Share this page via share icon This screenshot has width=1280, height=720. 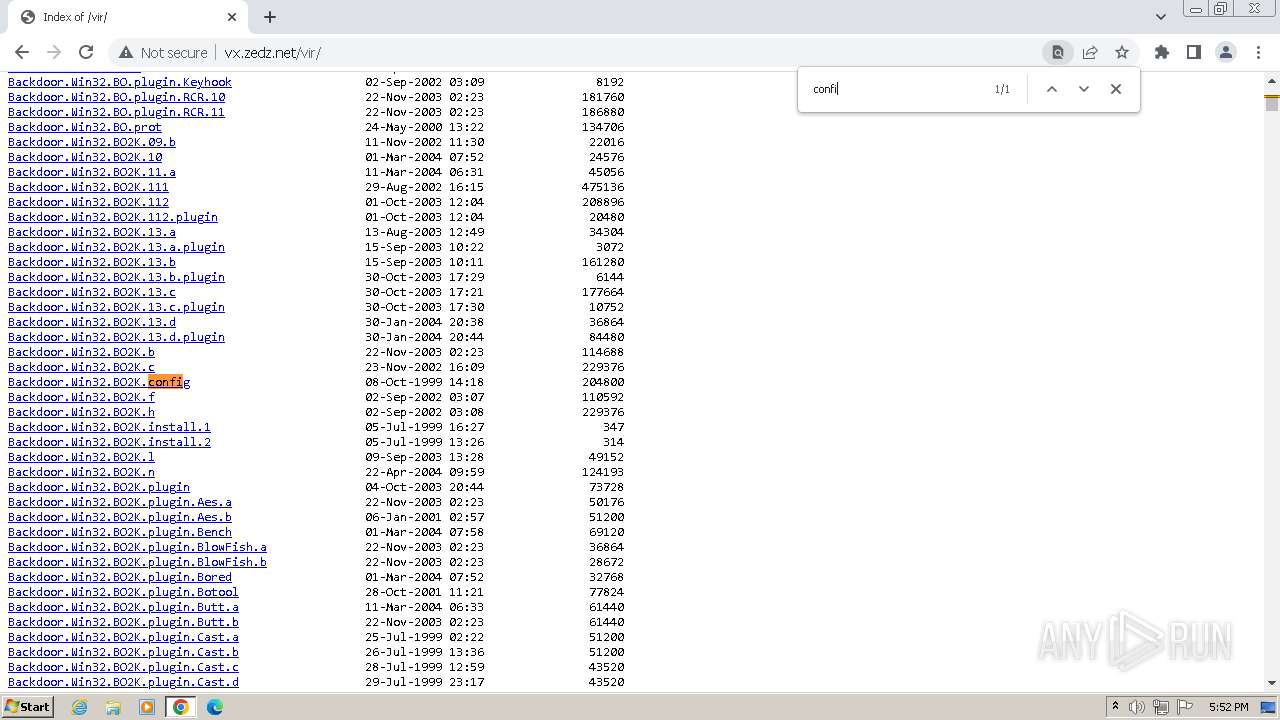click(1090, 52)
